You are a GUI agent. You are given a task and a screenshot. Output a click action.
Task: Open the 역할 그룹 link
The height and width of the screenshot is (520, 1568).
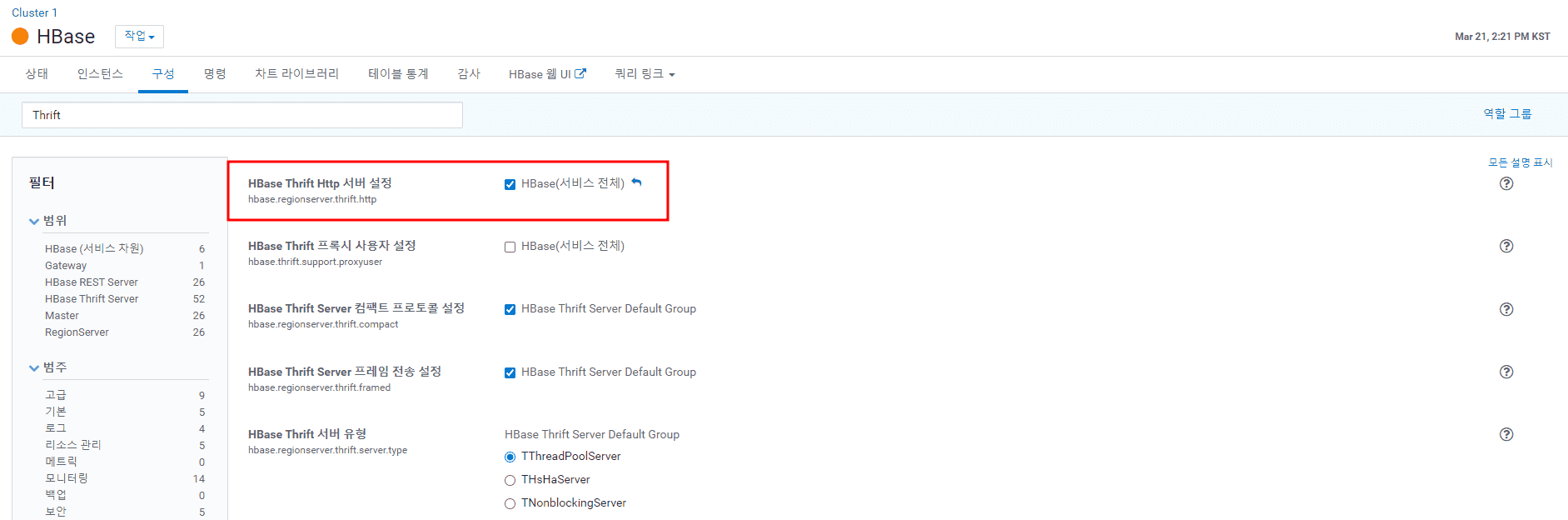pos(1507,114)
